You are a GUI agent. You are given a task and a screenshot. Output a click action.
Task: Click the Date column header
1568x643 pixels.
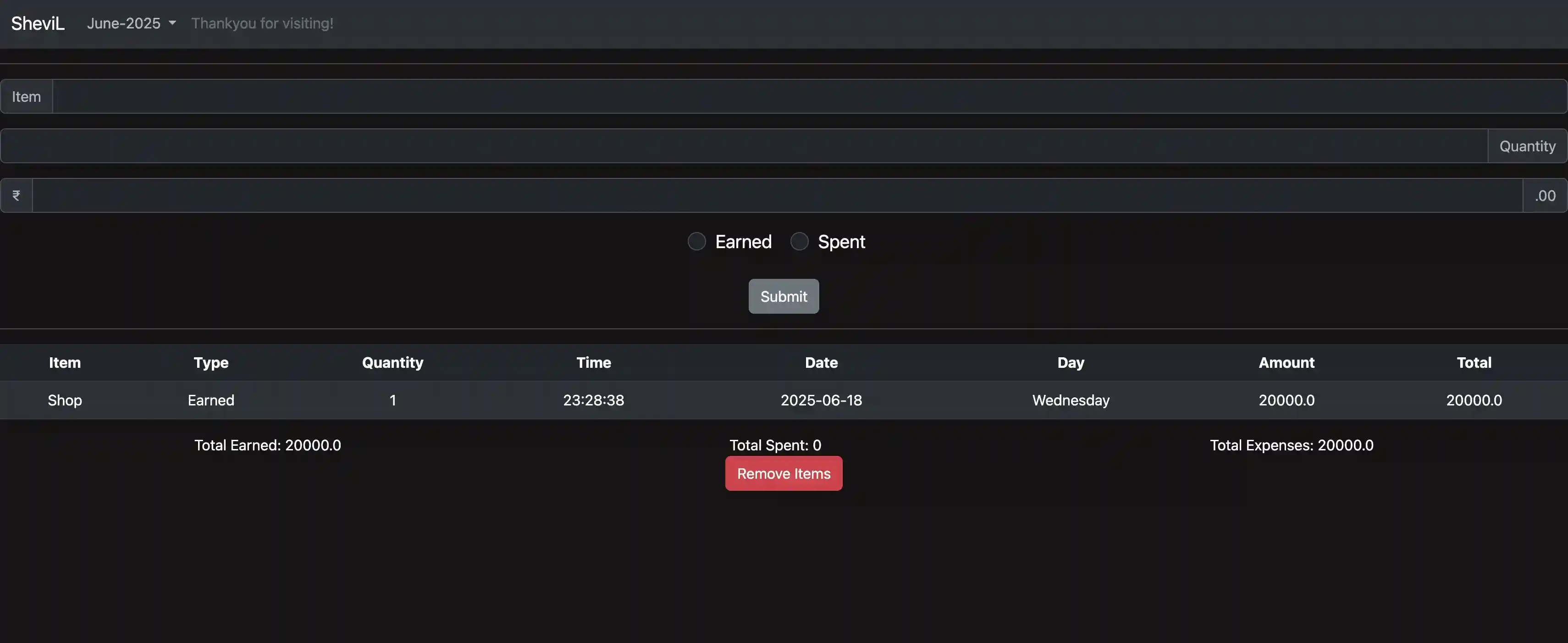[x=821, y=362]
